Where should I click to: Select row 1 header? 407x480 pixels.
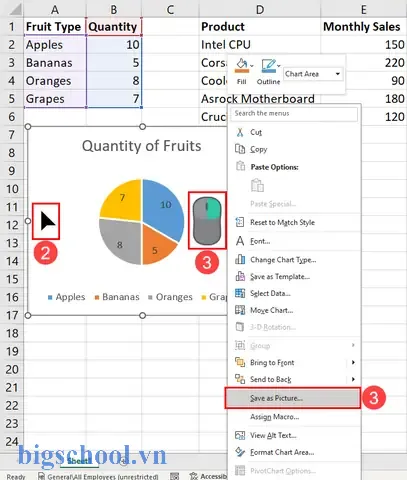[12, 27]
